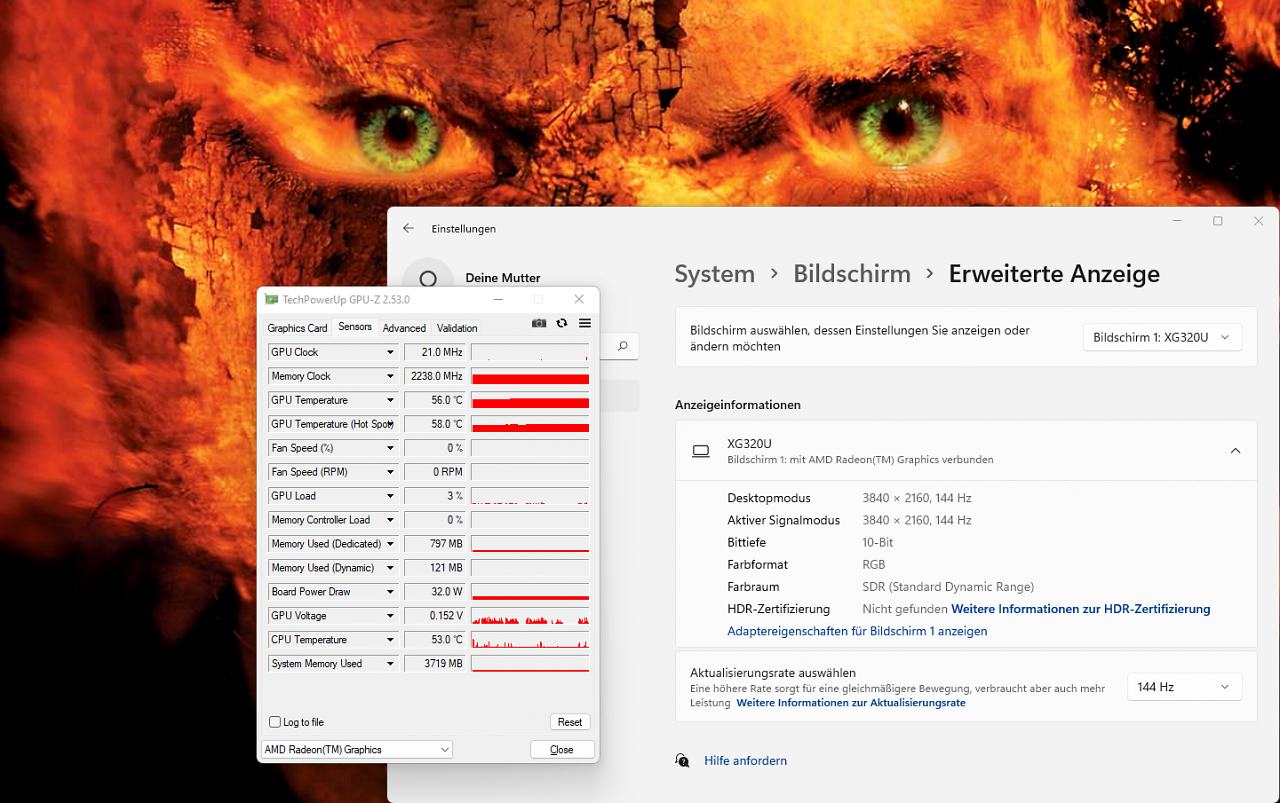Click the Hilfe anfordern help icon
This screenshot has height=803, width=1280.
(682, 760)
